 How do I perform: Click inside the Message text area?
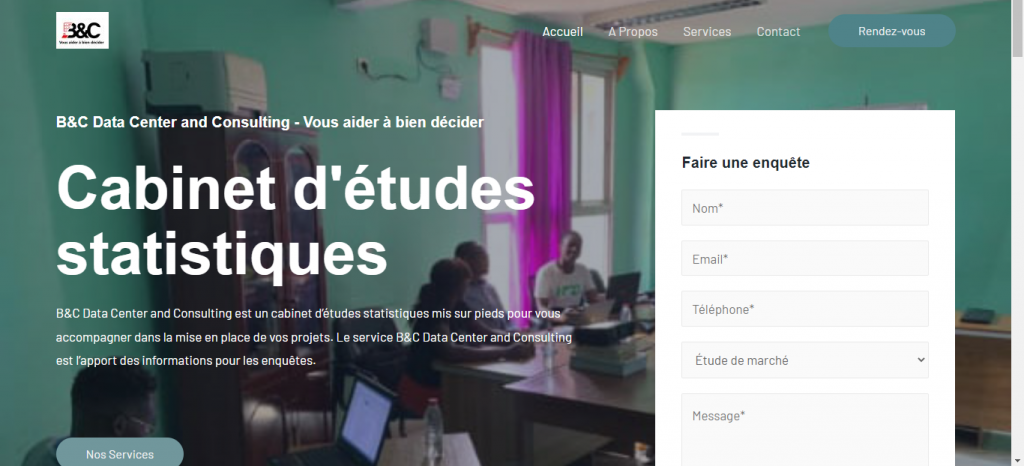click(805, 429)
